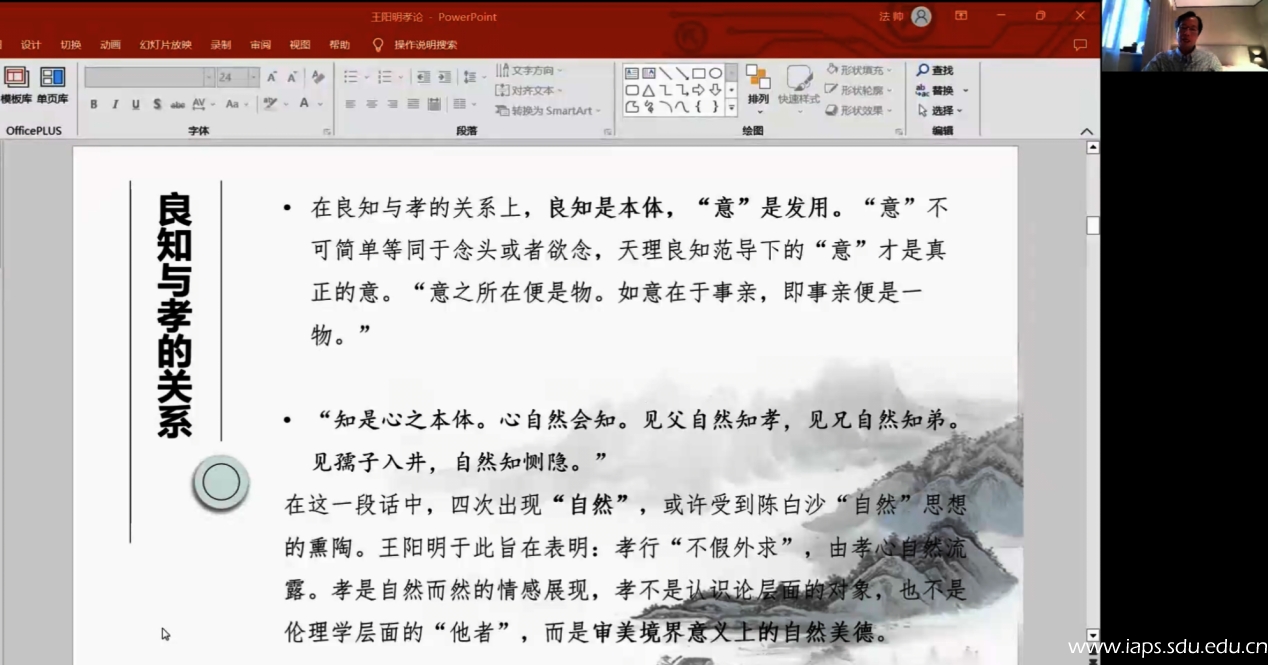Toggle strikethrough abc button

[x=178, y=104]
